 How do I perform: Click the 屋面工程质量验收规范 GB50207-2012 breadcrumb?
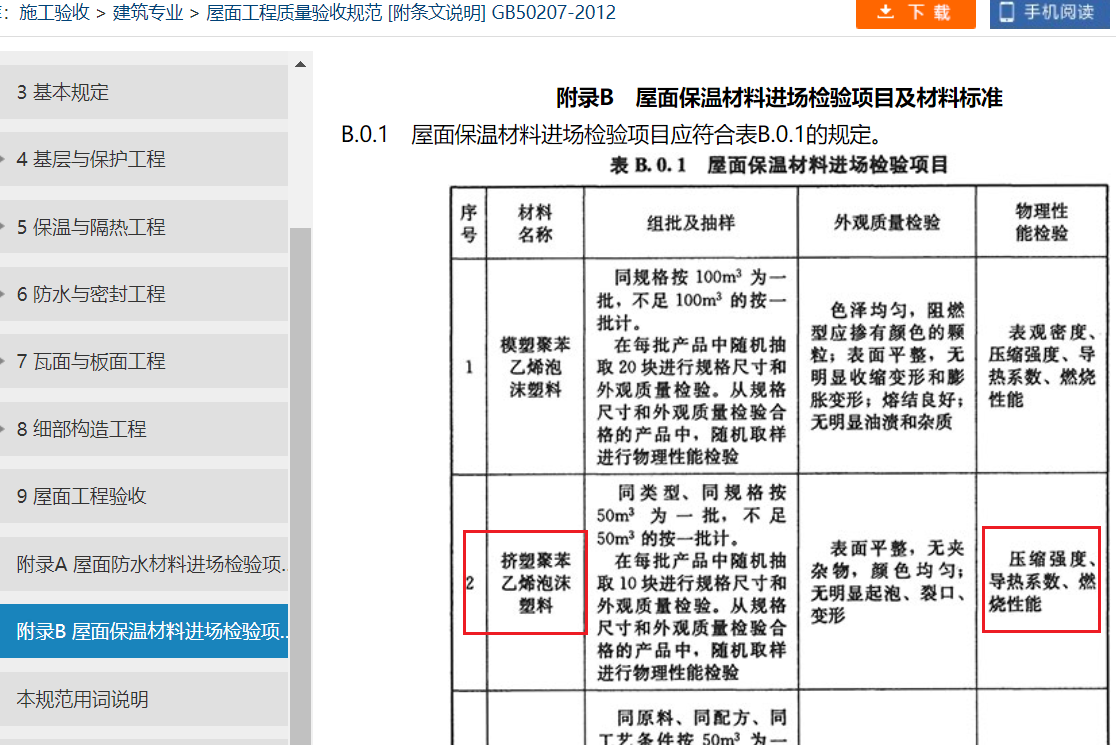tap(410, 13)
